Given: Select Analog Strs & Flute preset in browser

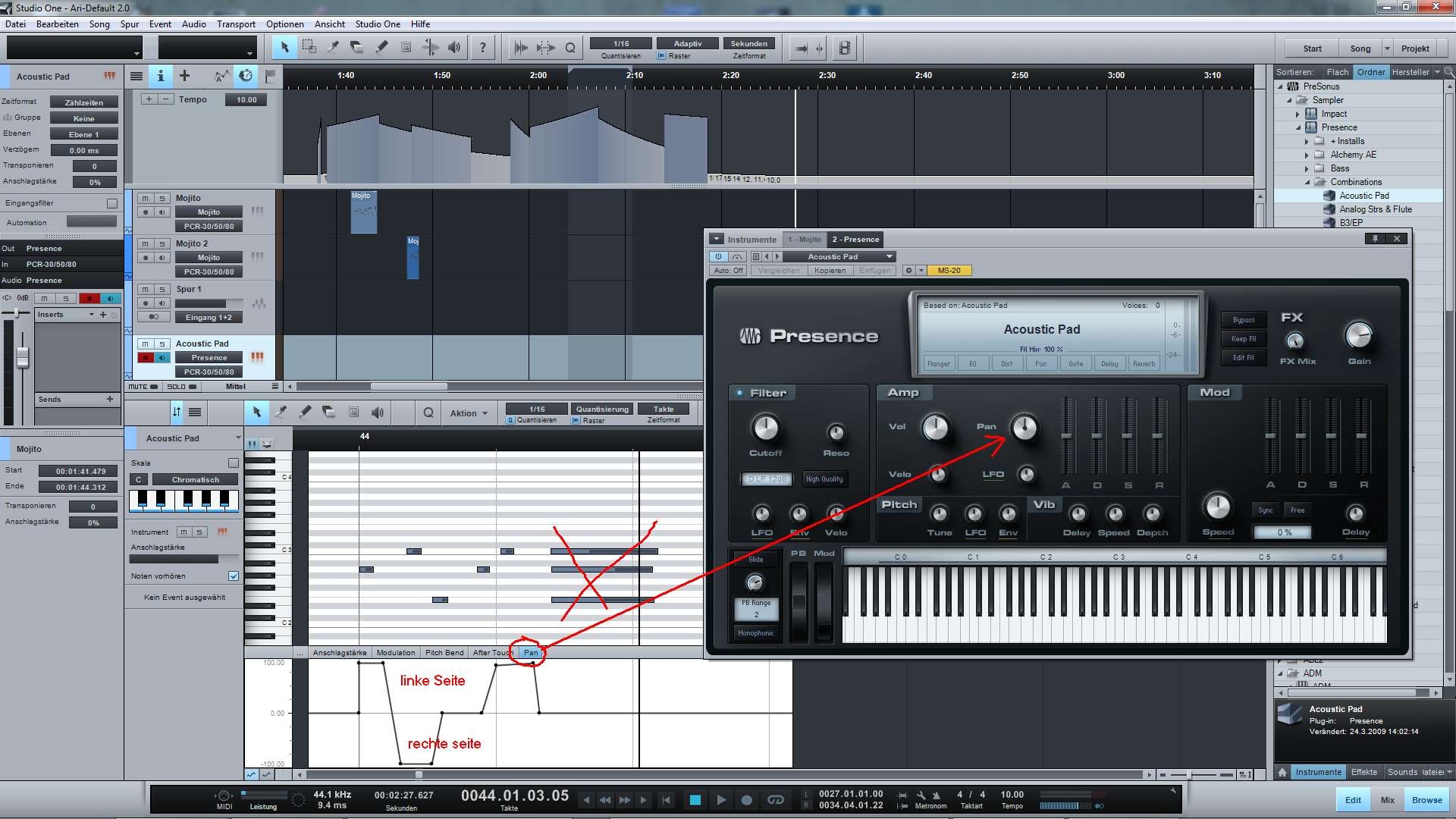Looking at the screenshot, I should tap(1375, 209).
